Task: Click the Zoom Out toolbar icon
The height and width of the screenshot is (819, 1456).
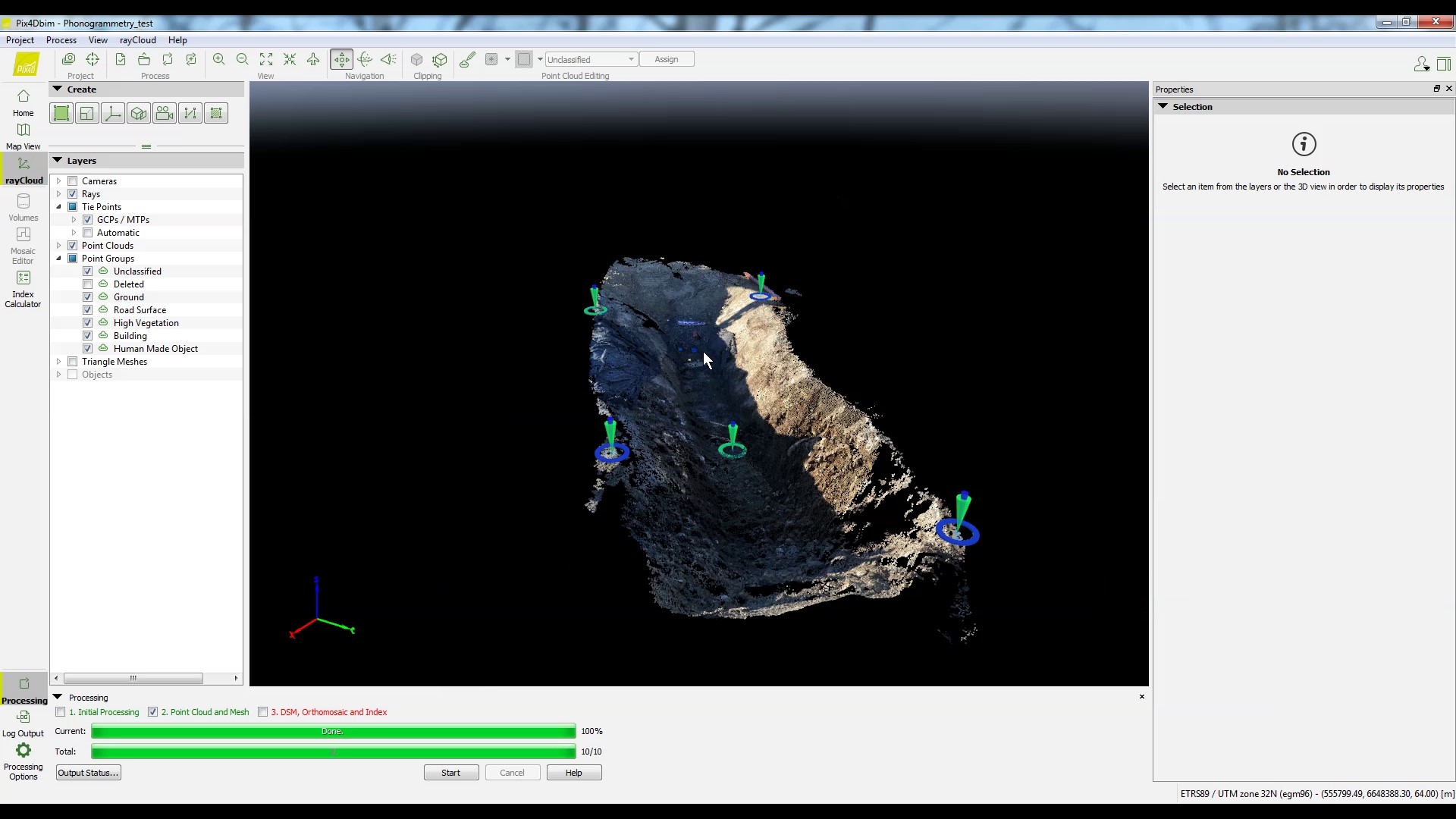Action: 242,59
